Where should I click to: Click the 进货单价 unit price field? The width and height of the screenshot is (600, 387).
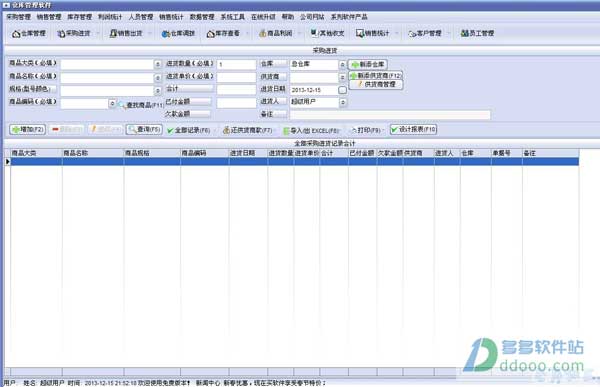[236, 77]
